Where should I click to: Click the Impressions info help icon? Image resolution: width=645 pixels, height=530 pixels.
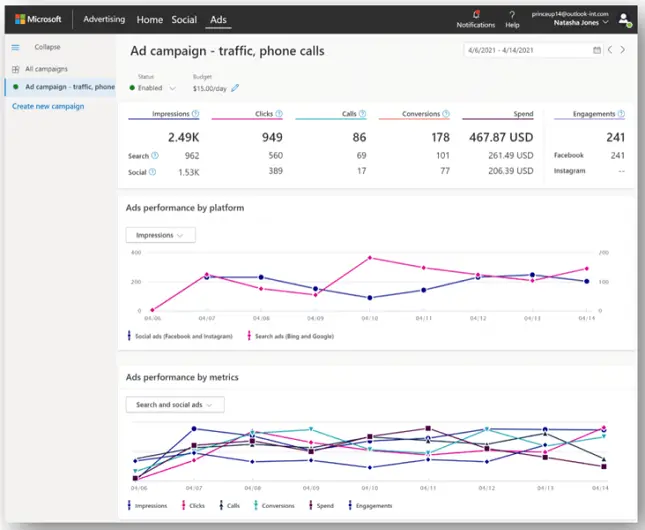point(195,114)
